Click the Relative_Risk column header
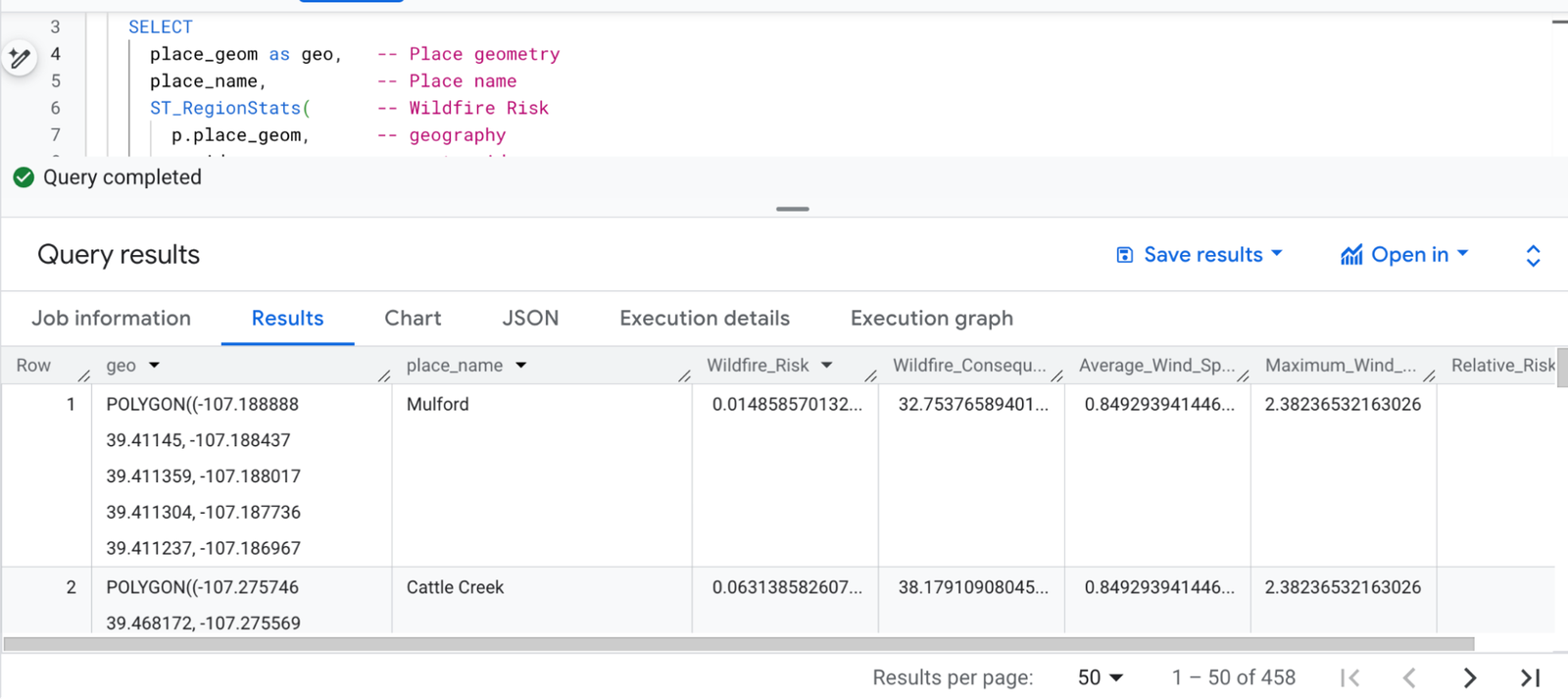This screenshot has width=1568, height=699. pyautogui.click(x=1502, y=366)
